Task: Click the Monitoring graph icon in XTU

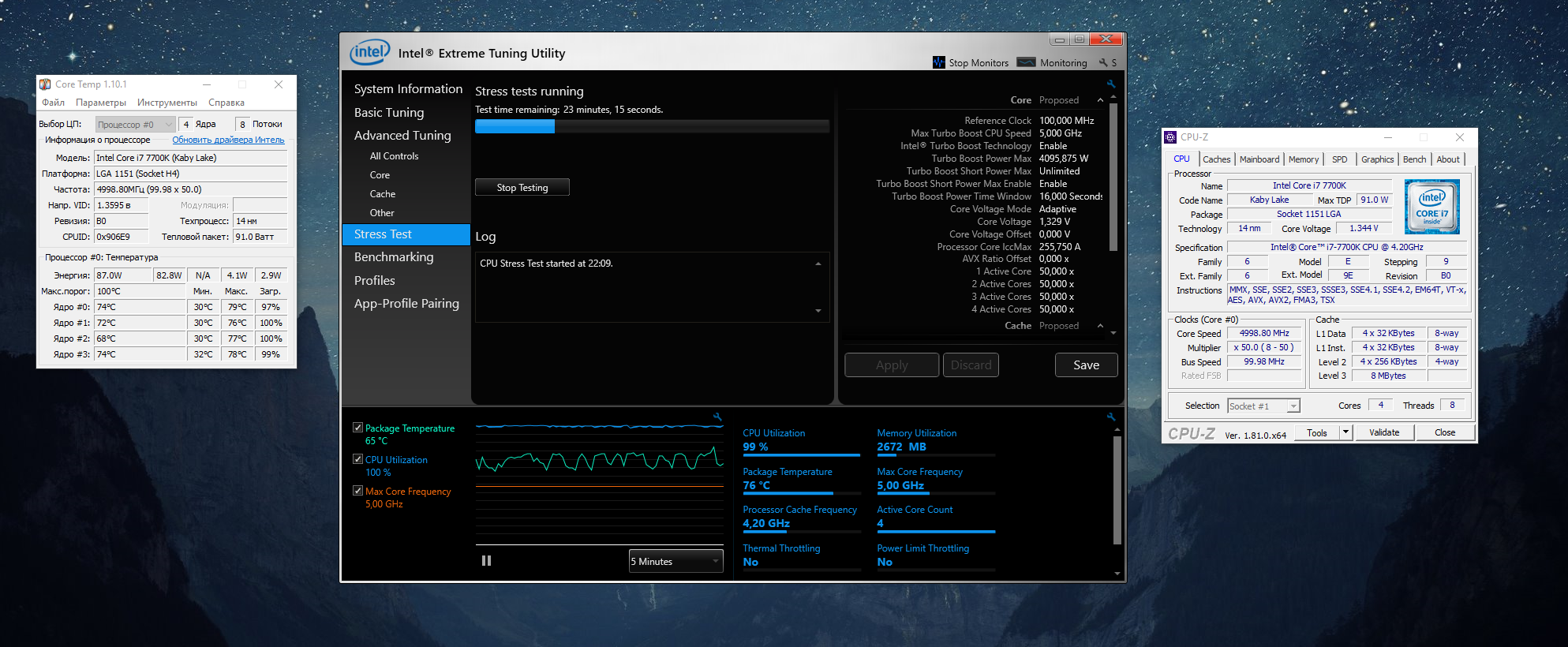Action: coord(1027,62)
